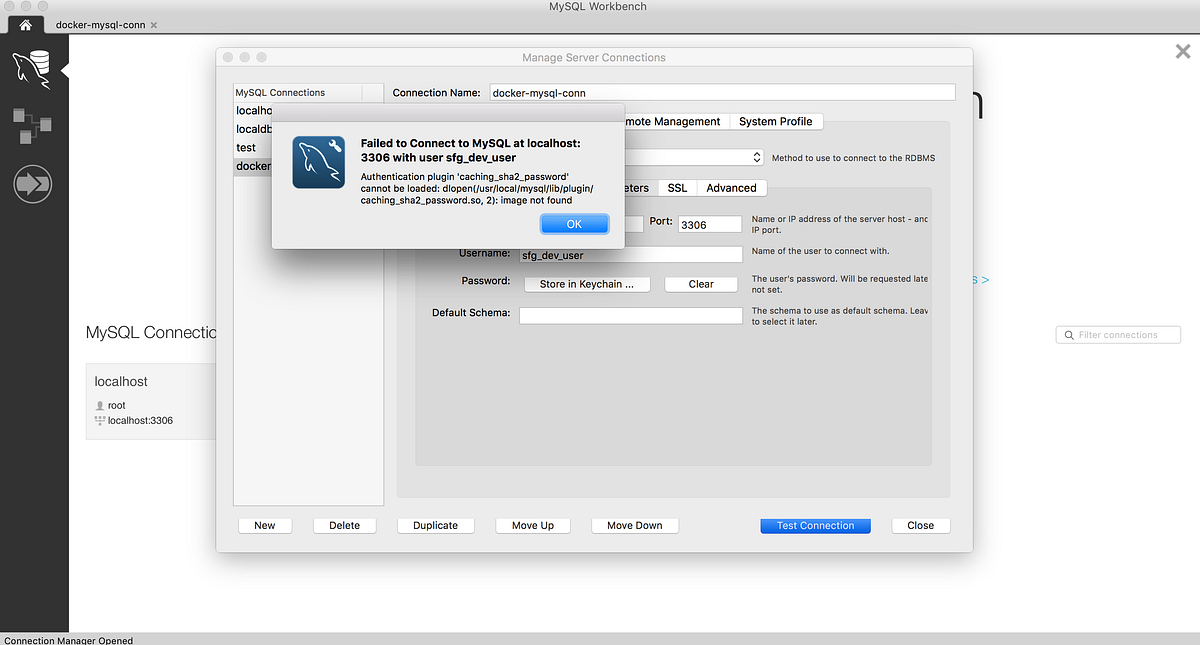
Task: Switch to the Advanced tab
Action: [731, 187]
